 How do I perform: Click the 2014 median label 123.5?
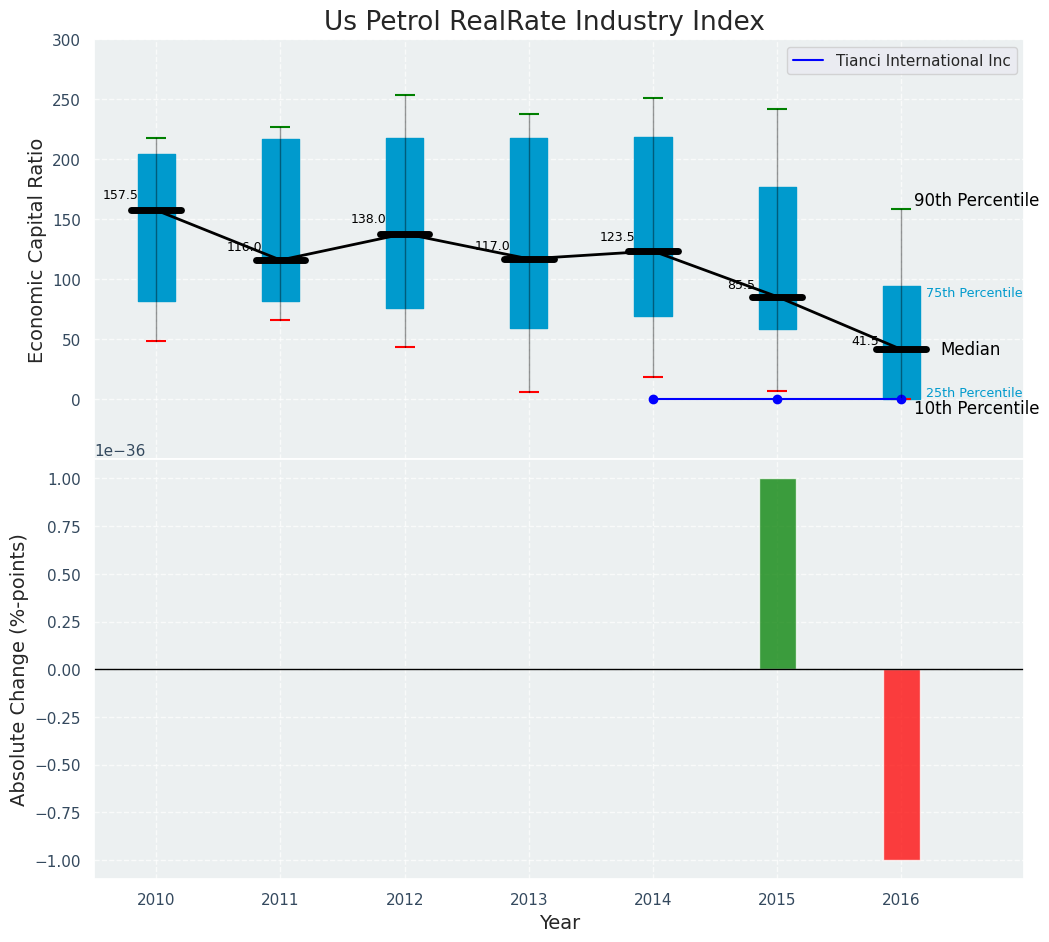(x=617, y=237)
